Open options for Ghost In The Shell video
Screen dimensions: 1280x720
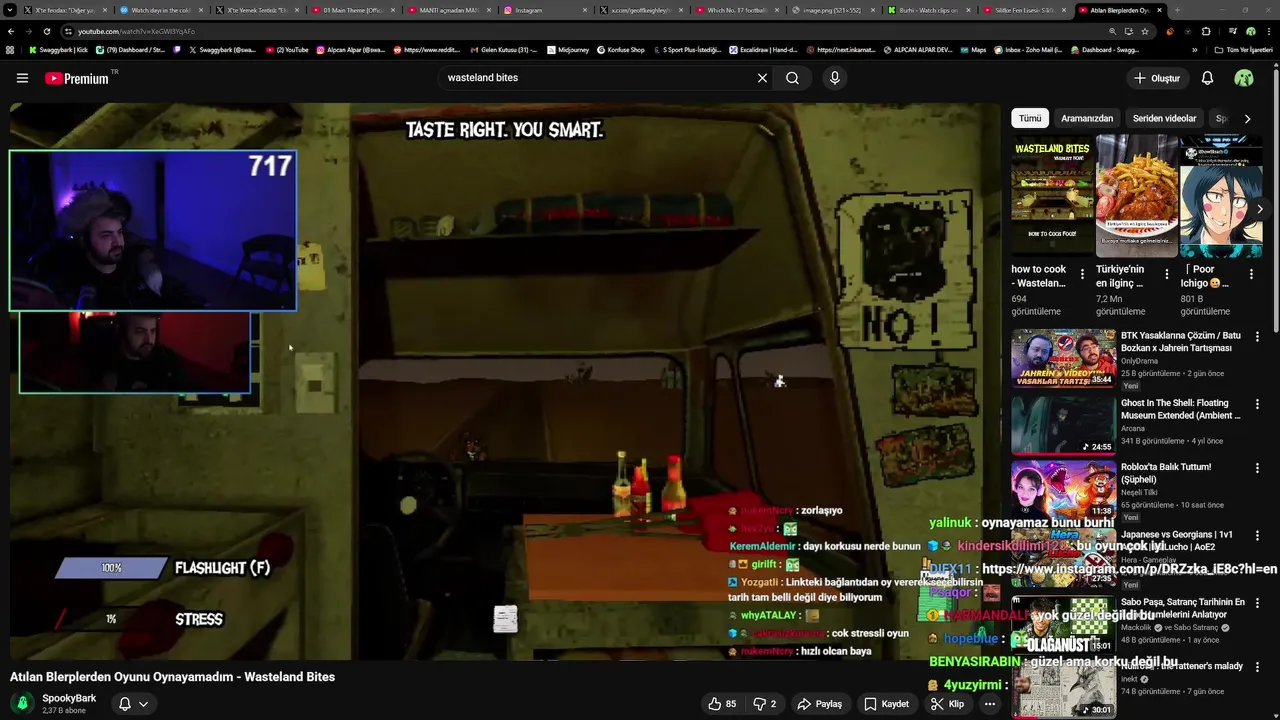point(1257,404)
